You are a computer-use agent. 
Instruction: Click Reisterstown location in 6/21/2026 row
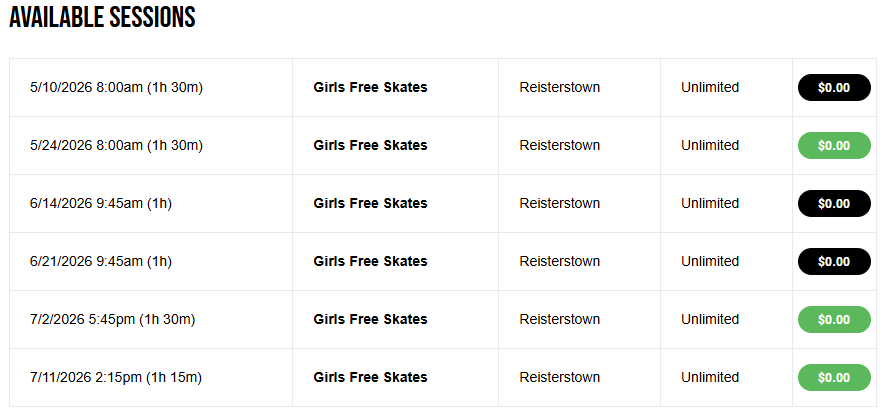click(x=560, y=262)
